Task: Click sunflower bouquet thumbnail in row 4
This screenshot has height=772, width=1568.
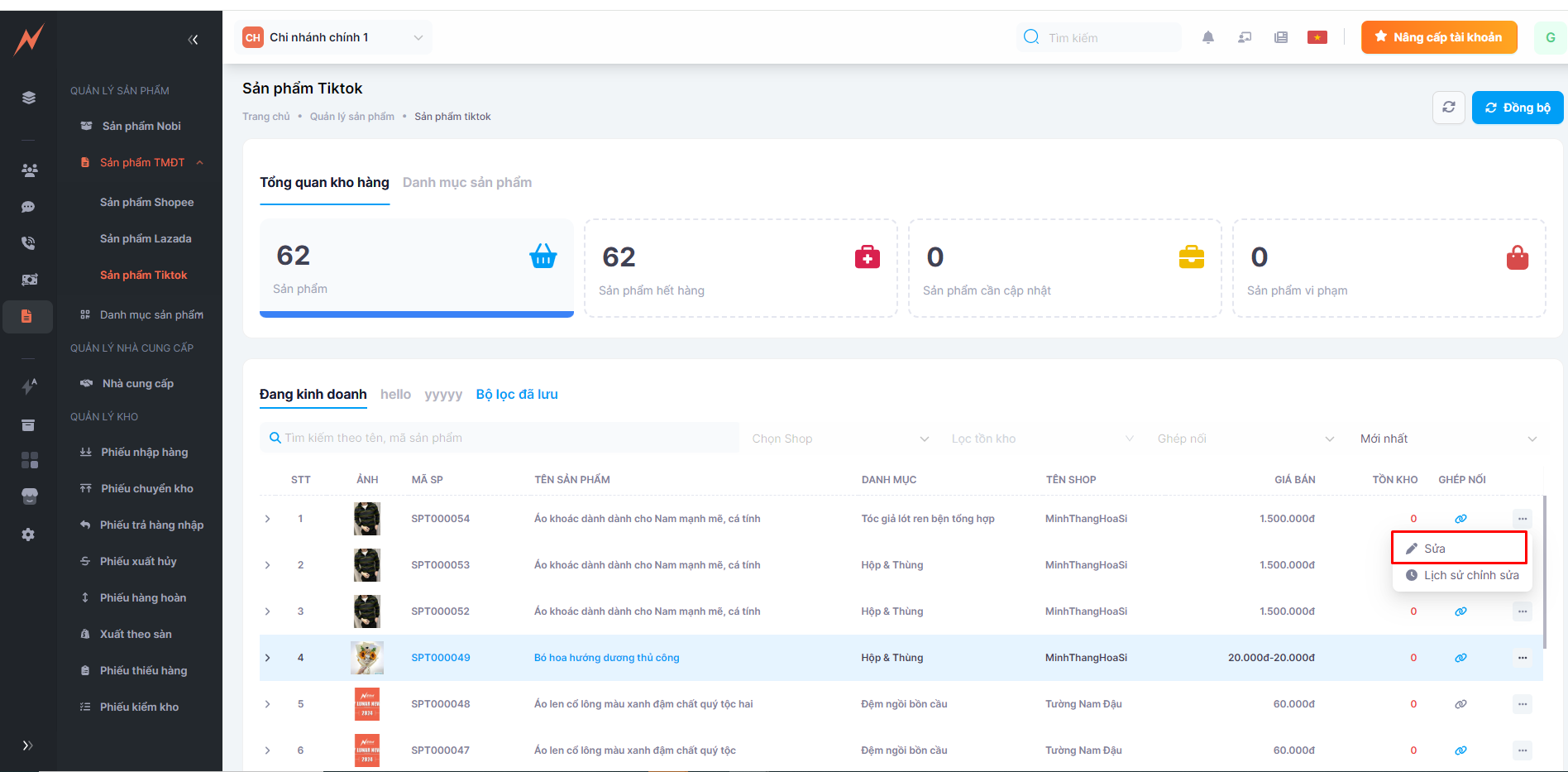Action: 367,658
